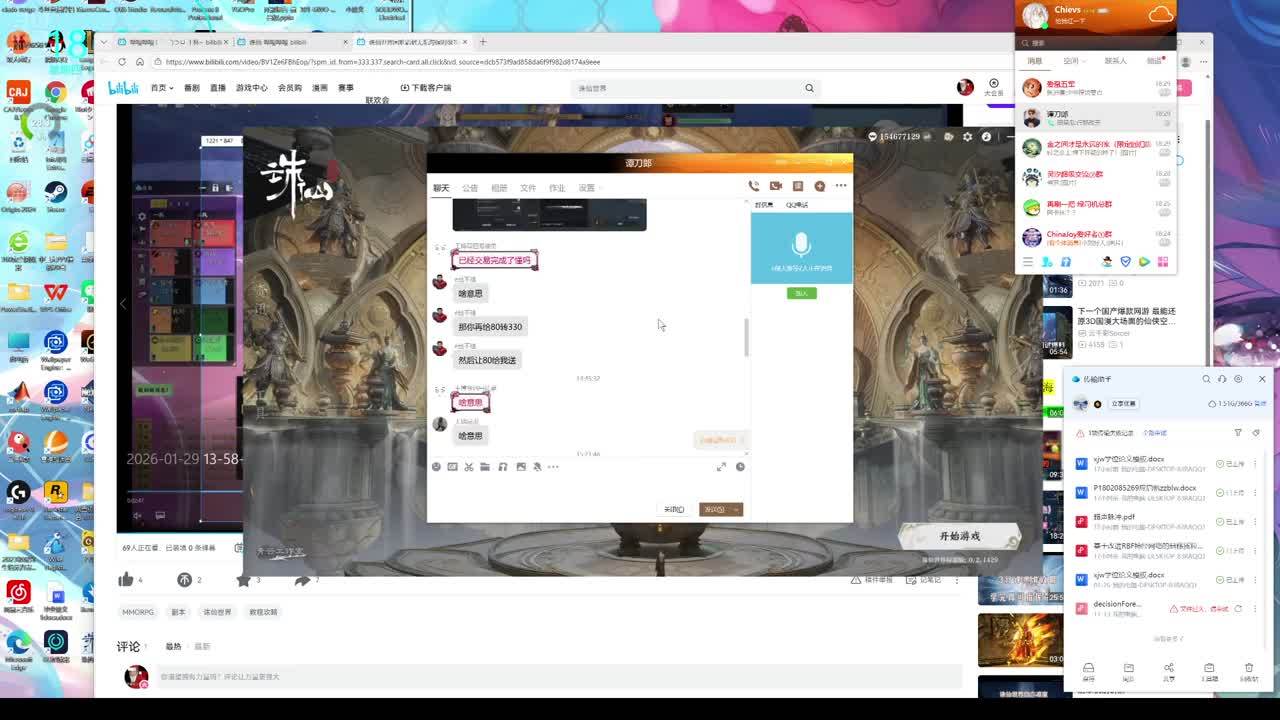Image resolution: width=1280 pixels, height=720 pixels.
Task: Add the Bilibili video to favorites
Action: tap(243, 579)
